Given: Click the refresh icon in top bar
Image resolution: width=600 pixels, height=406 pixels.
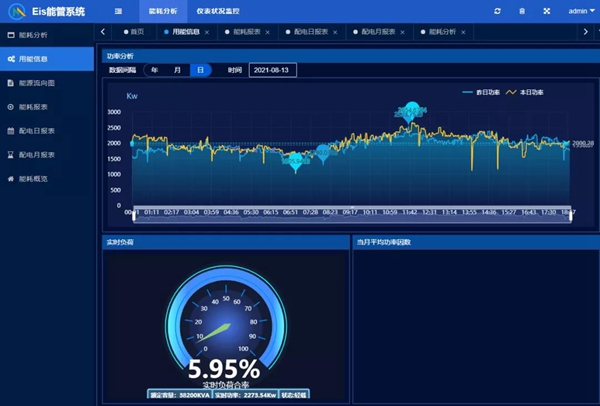Looking at the screenshot, I should click(497, 11).
